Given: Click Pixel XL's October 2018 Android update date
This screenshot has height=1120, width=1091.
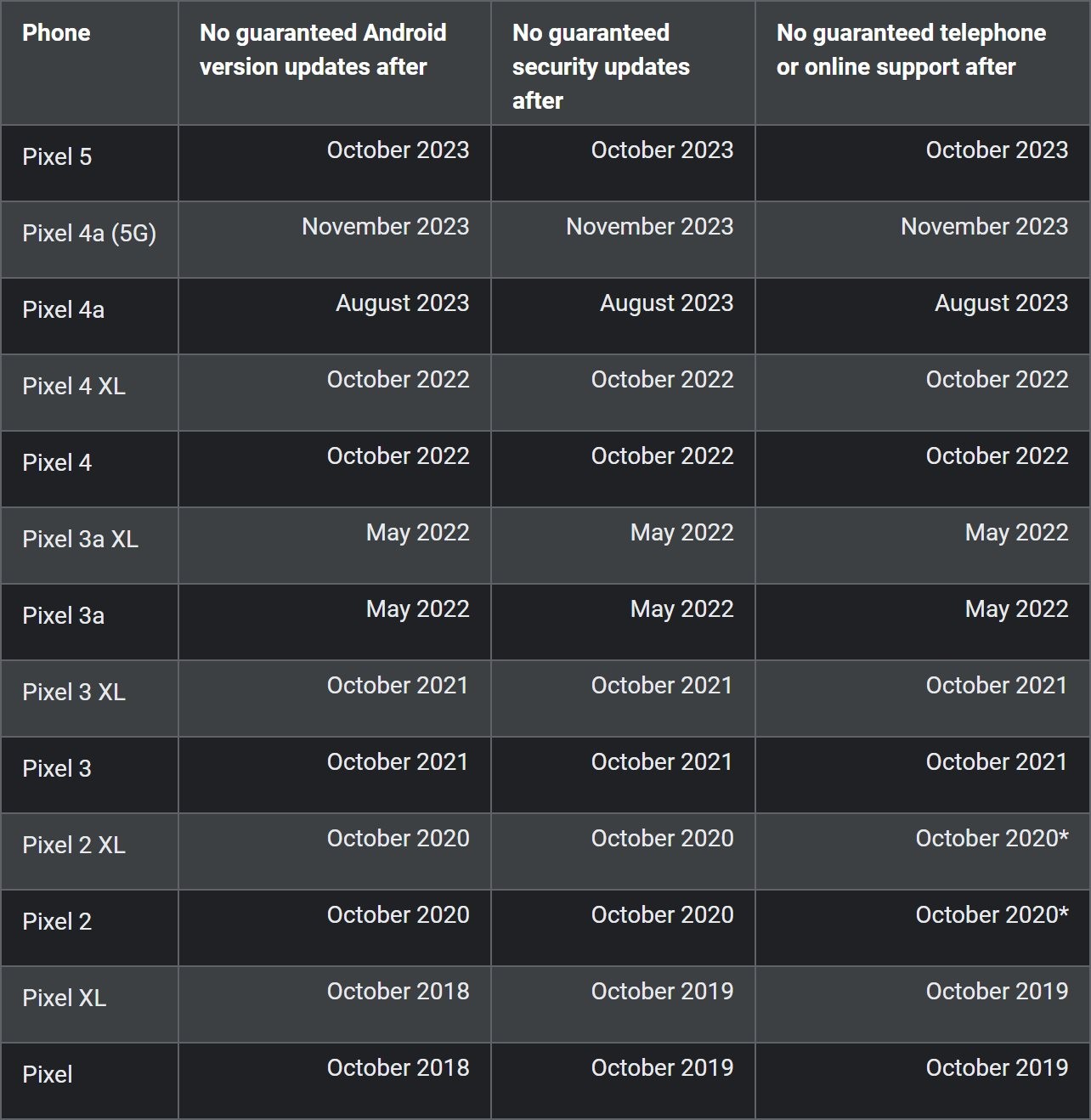Looking at the screenshot, I should [x=398, y=992].
